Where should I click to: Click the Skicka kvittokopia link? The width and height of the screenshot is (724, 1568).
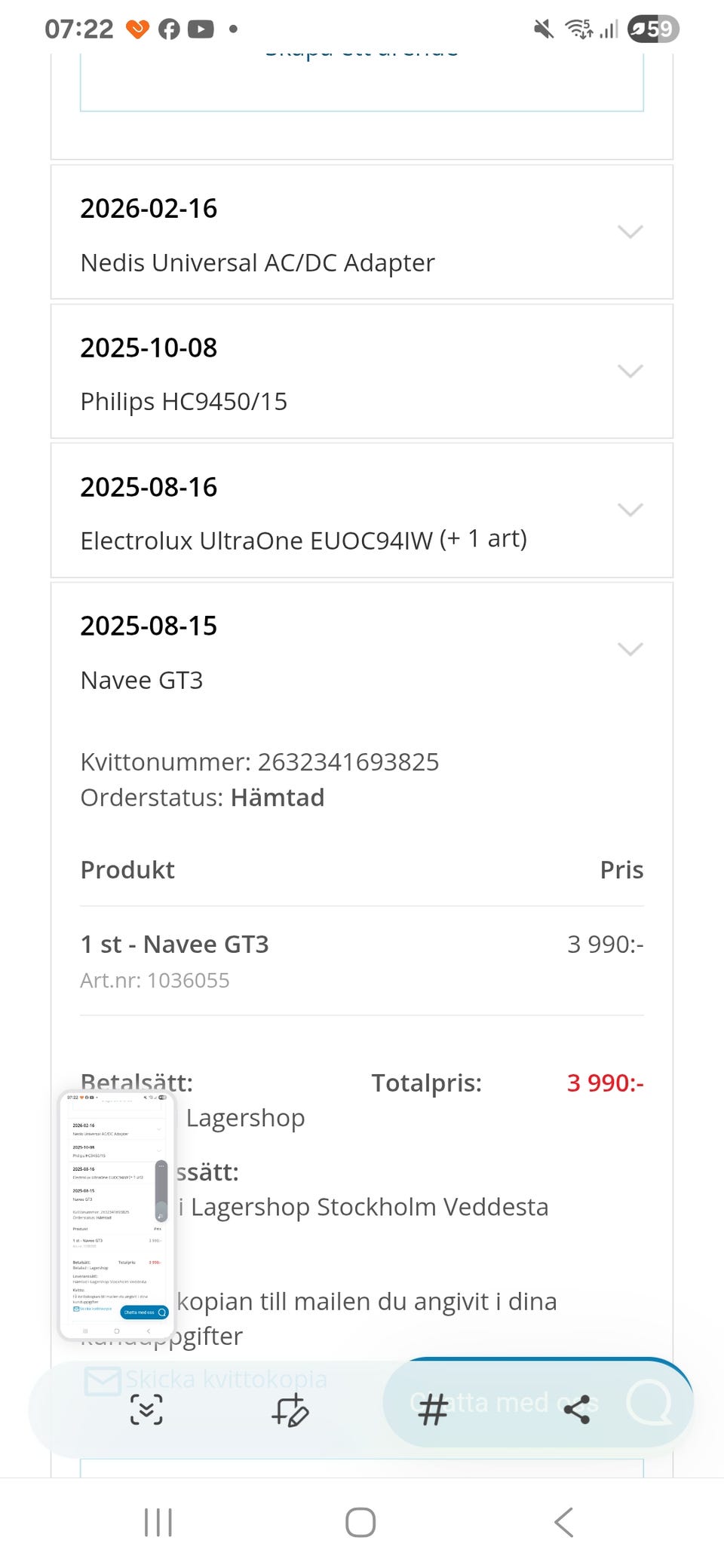pos(226,1380)
